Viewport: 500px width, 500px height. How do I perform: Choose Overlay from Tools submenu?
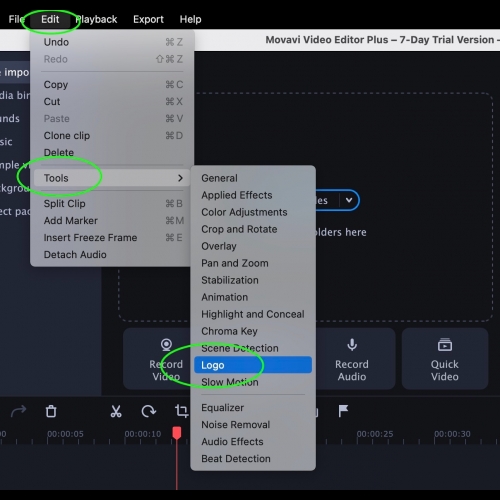coord(253,246)
